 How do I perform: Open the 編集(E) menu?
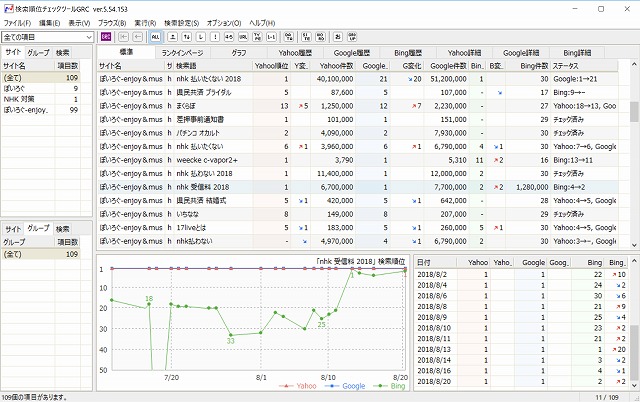[49, 23]
